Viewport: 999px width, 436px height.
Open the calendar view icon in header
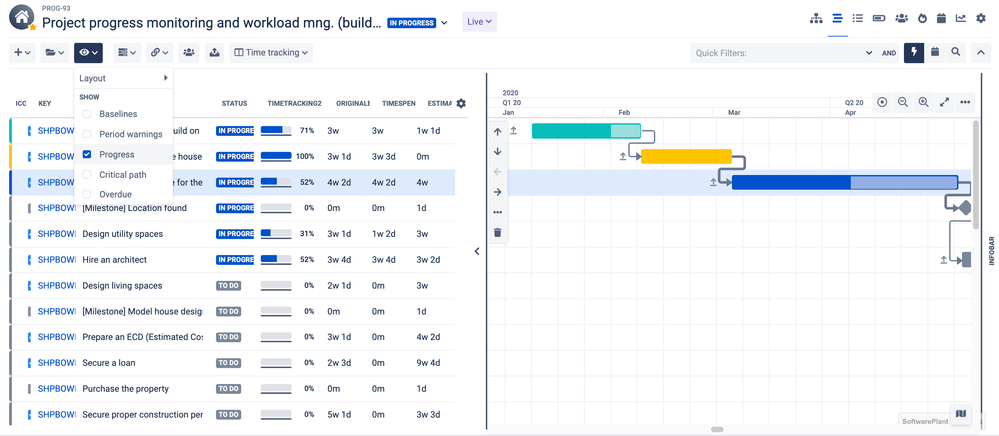coord(940,18)
